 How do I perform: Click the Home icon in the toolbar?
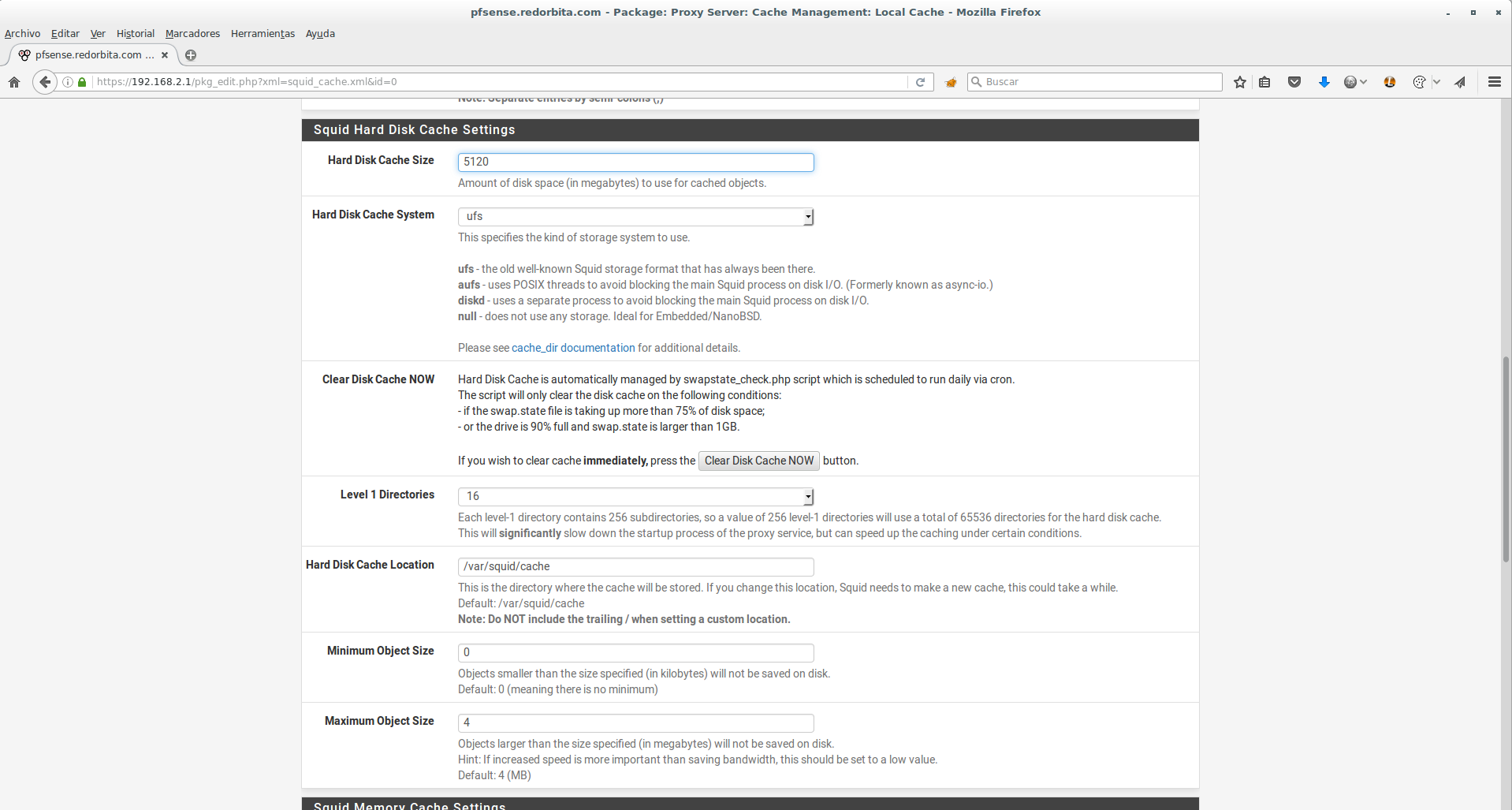pos(14,82)
